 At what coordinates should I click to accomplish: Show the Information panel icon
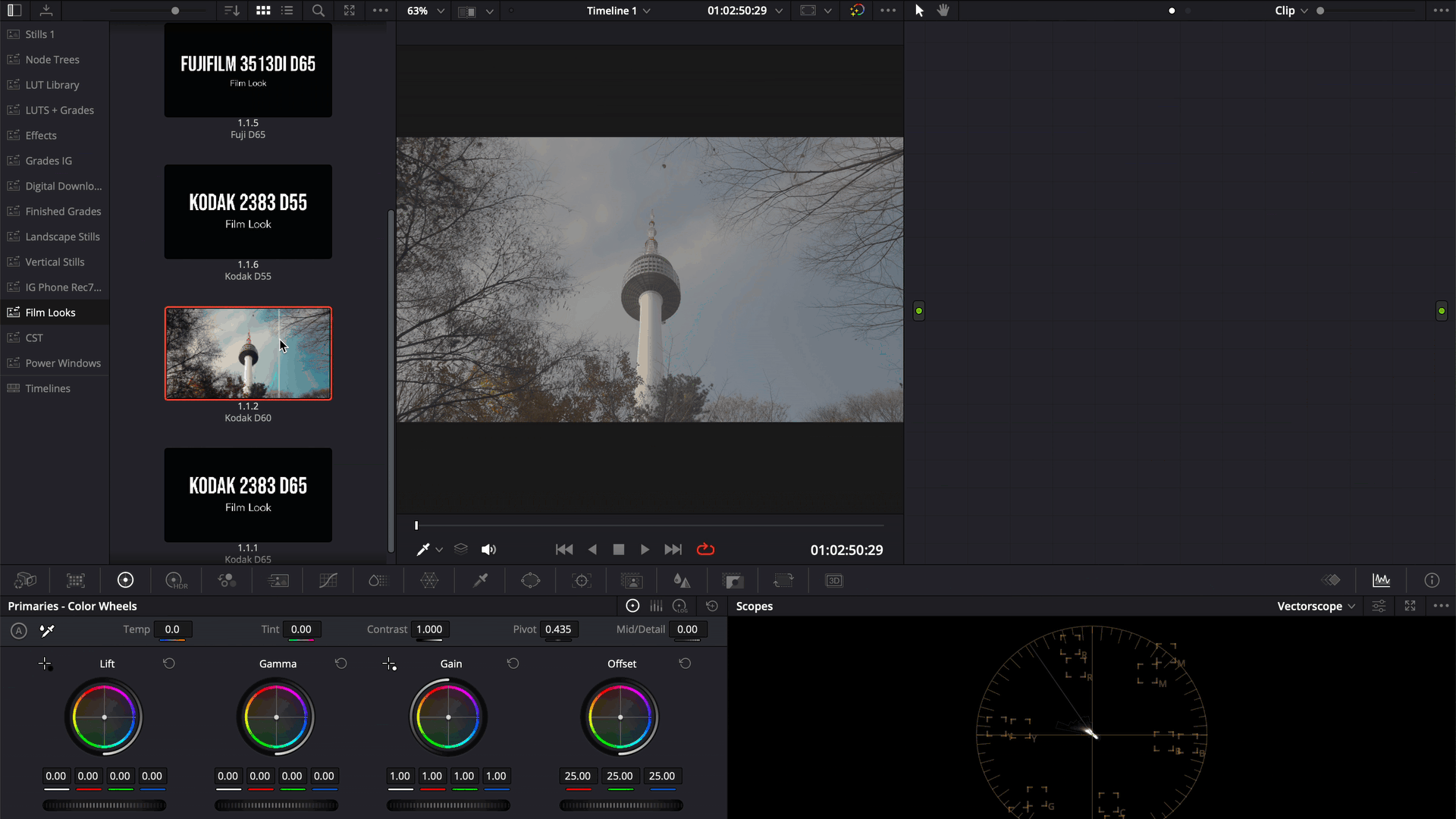point(1432,581)
